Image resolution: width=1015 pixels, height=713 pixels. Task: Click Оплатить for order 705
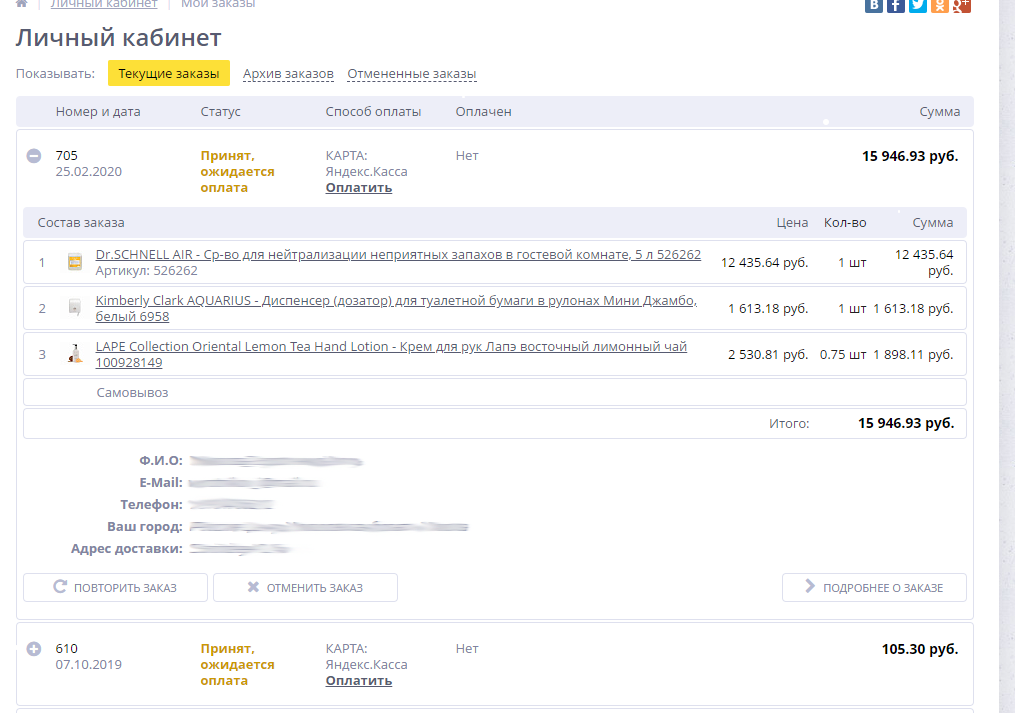[359, 188]
